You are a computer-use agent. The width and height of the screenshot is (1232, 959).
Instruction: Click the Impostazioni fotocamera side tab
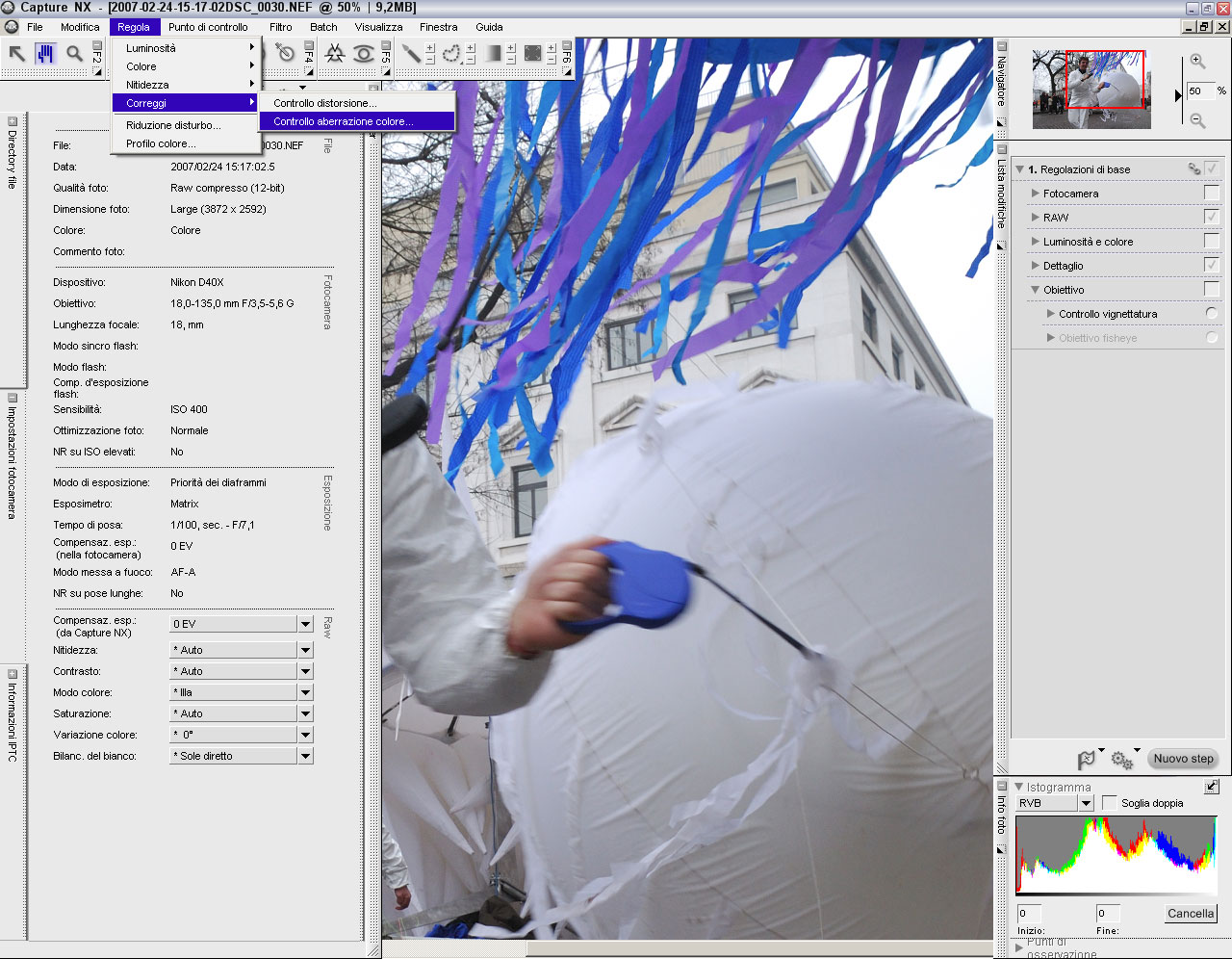coord(13,462)
